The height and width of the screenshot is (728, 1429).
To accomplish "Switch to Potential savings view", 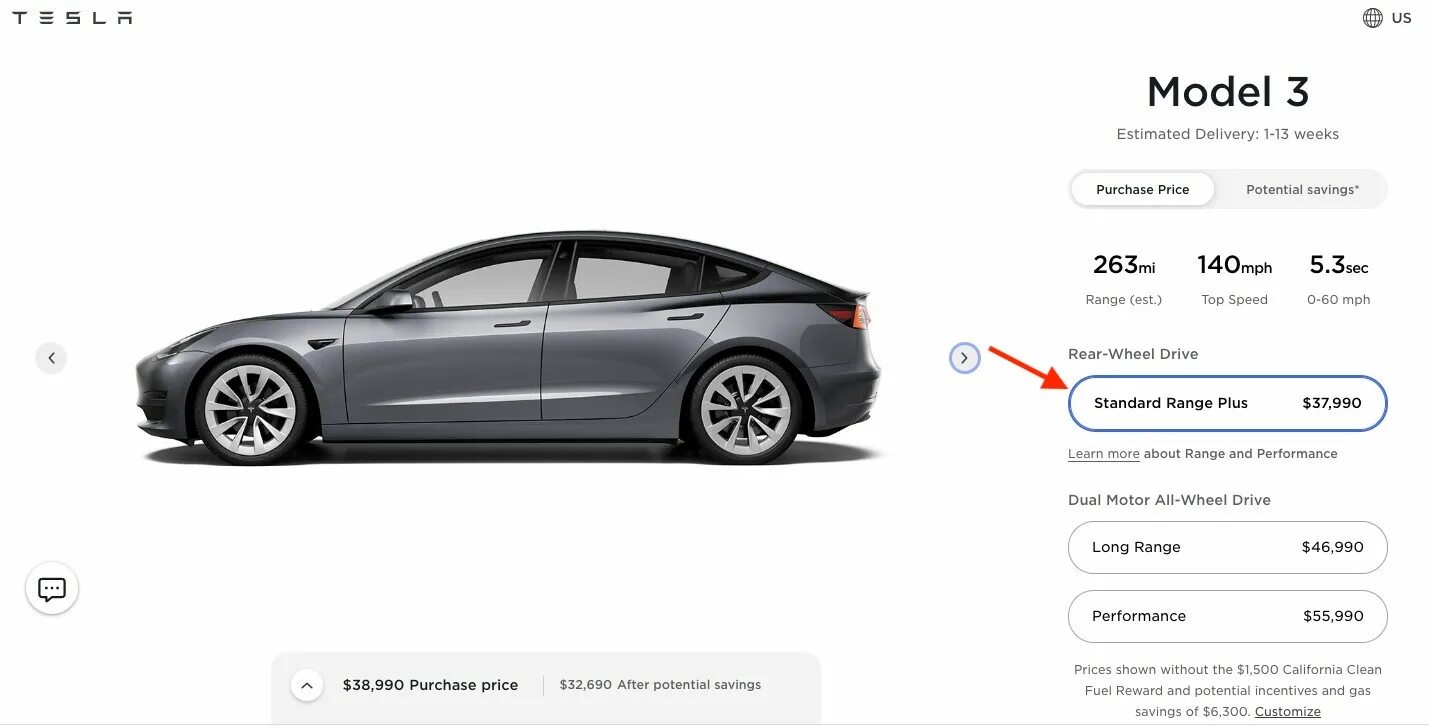I will click(x=1302, y=189).
